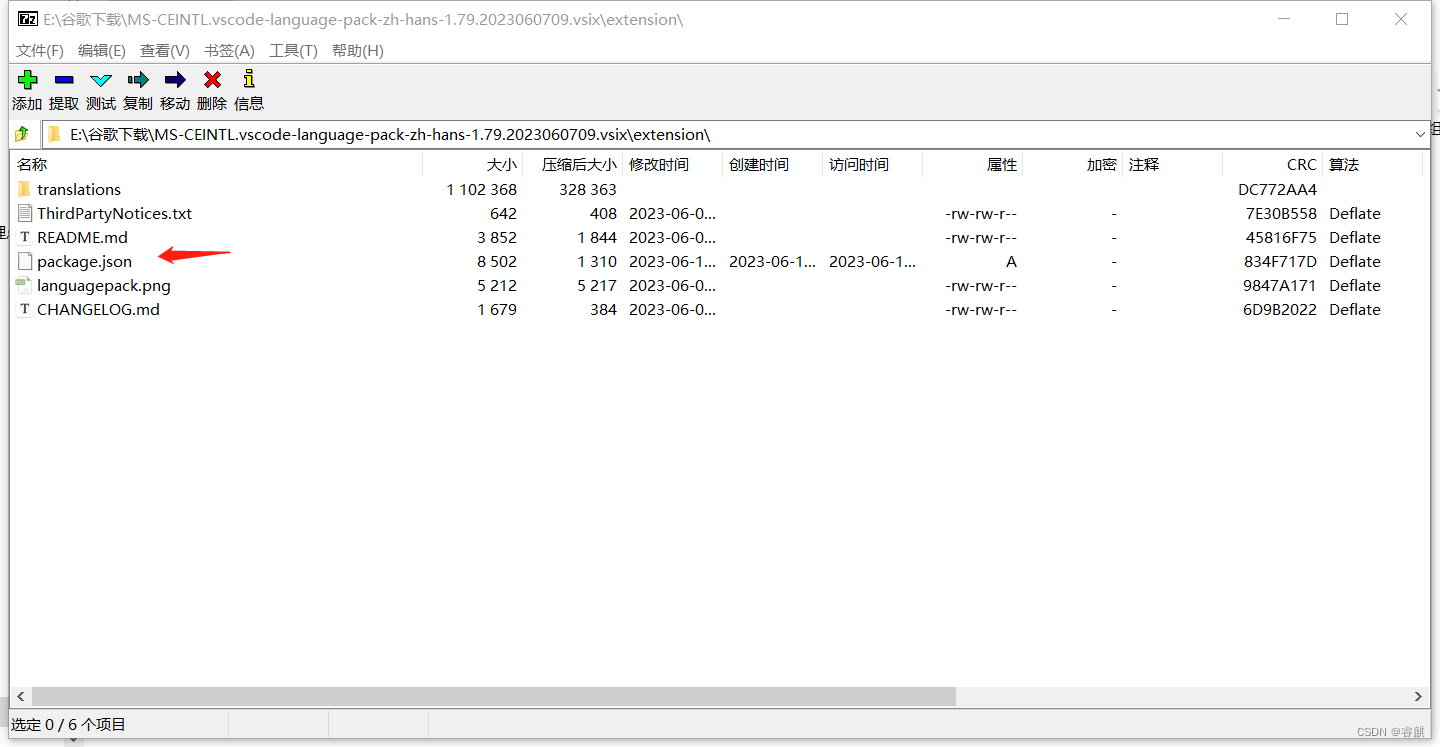The height and width of the screenshot is (747, 1440).
Task: Open the 文件(F) menu
Action: tap(40, 50)
